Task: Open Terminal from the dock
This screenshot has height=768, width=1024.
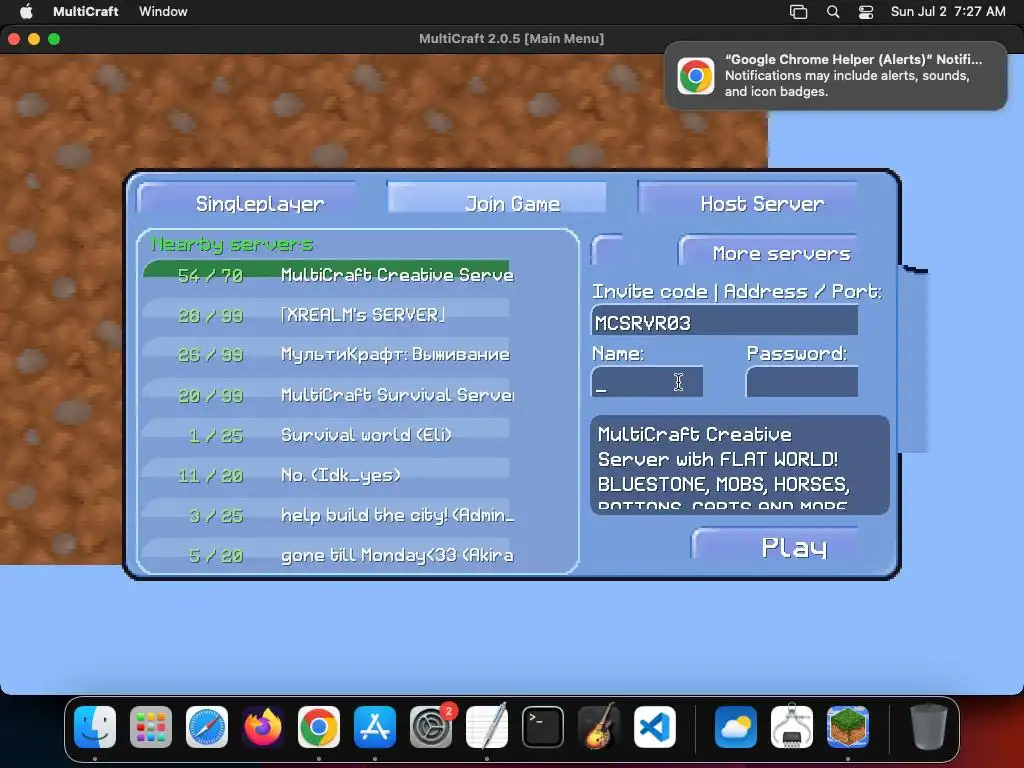Action: coord(543,727)
